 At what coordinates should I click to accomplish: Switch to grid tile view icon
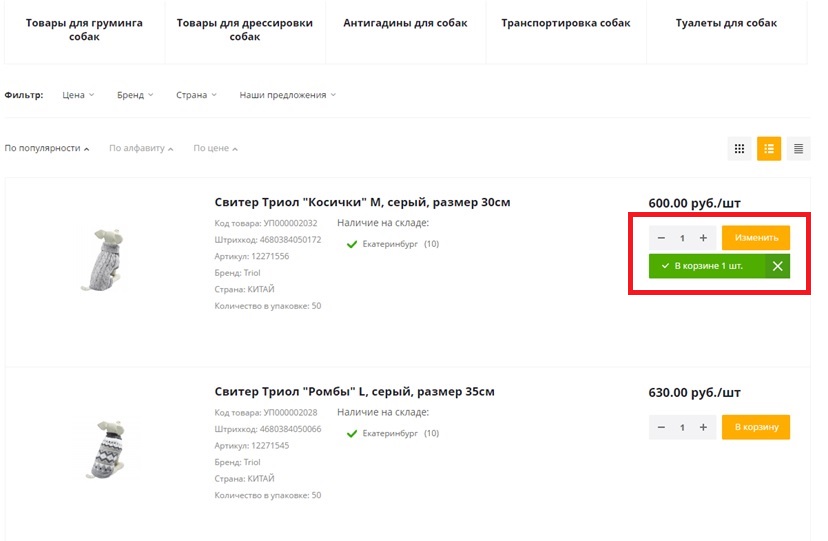click(739, 149)
